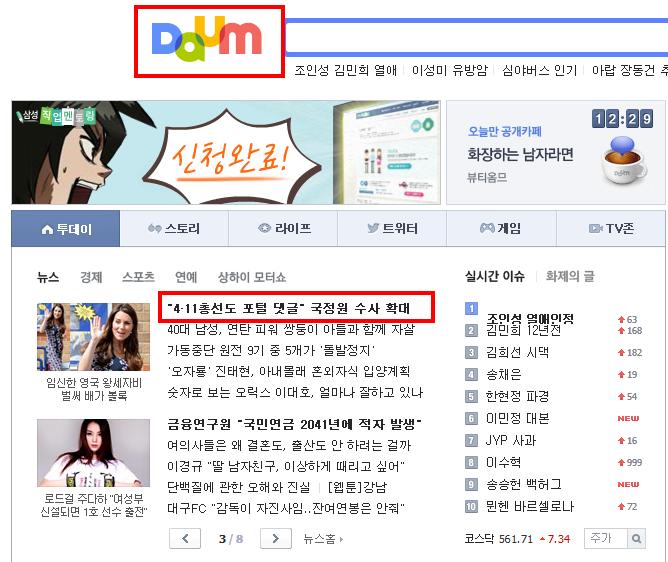Open the 뉴스홈 link
Image resolution: width=668 pixels, height=562 pixels.
click(x=323, y=539)
